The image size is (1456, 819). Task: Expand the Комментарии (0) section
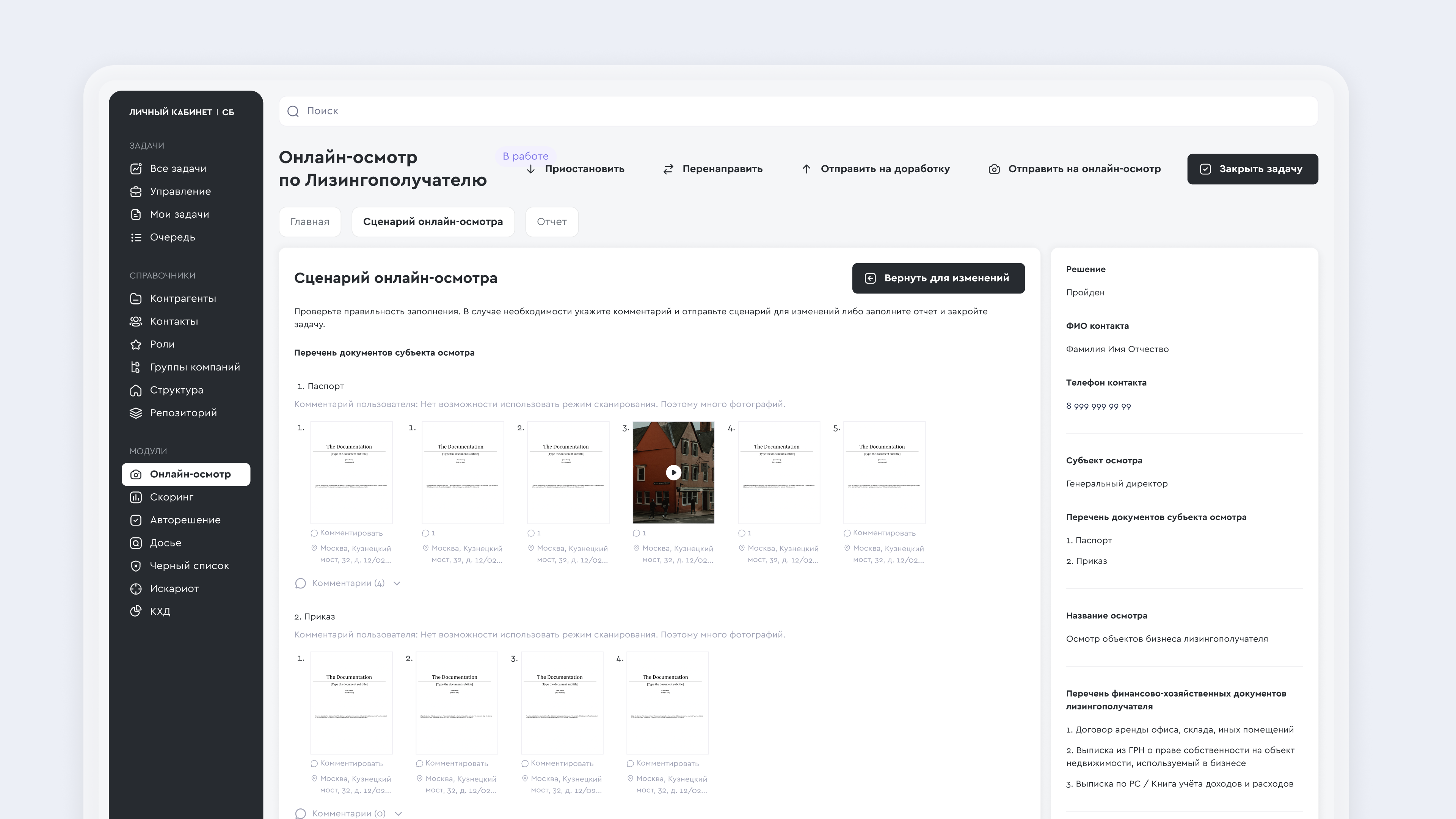399,813
